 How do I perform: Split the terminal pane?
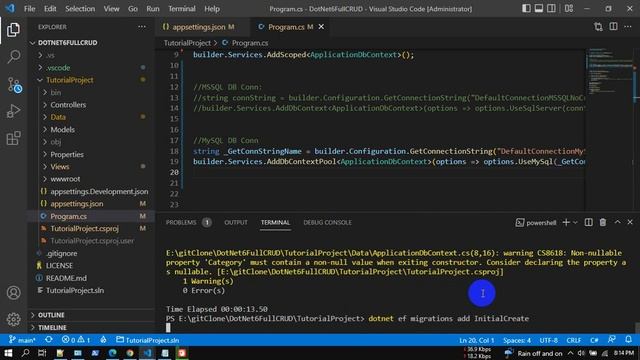click(589, 222)
